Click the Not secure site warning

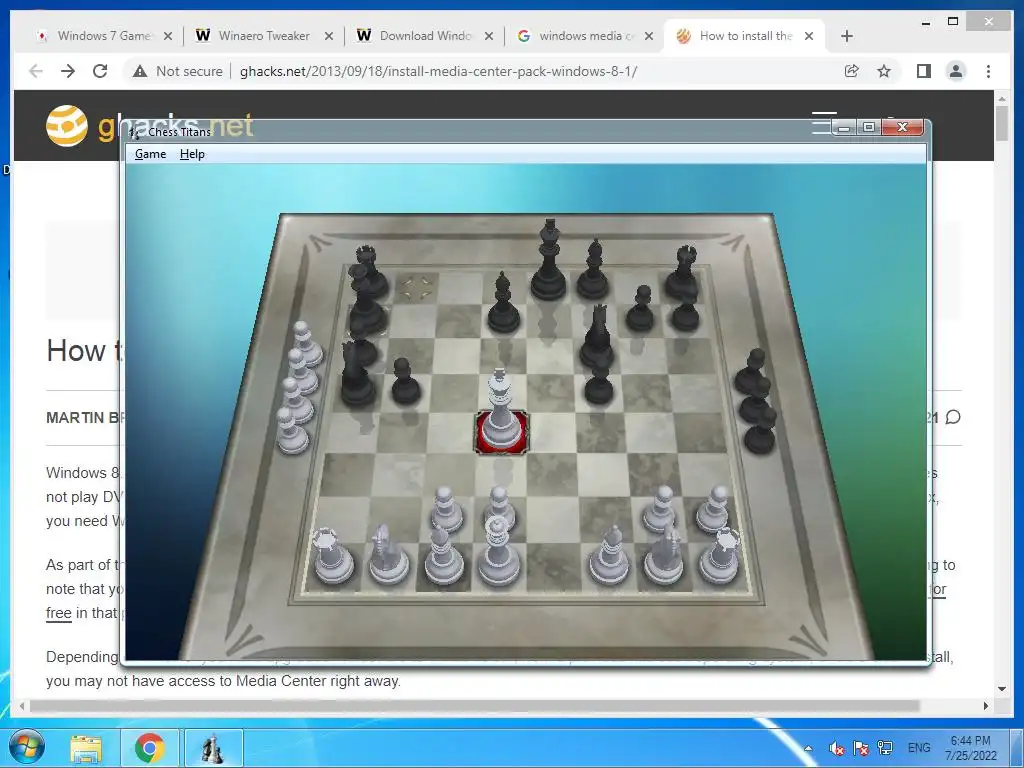[x=178, y=71]
